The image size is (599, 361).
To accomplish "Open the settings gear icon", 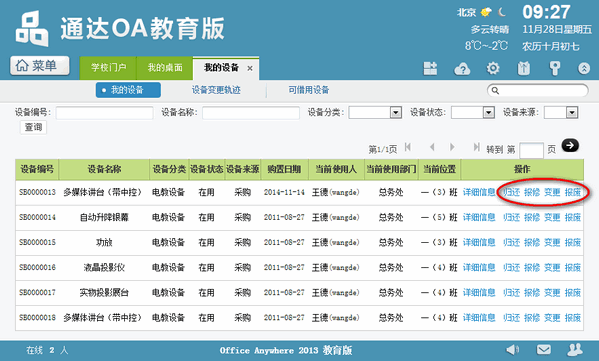I will click(x=493, y=68).
